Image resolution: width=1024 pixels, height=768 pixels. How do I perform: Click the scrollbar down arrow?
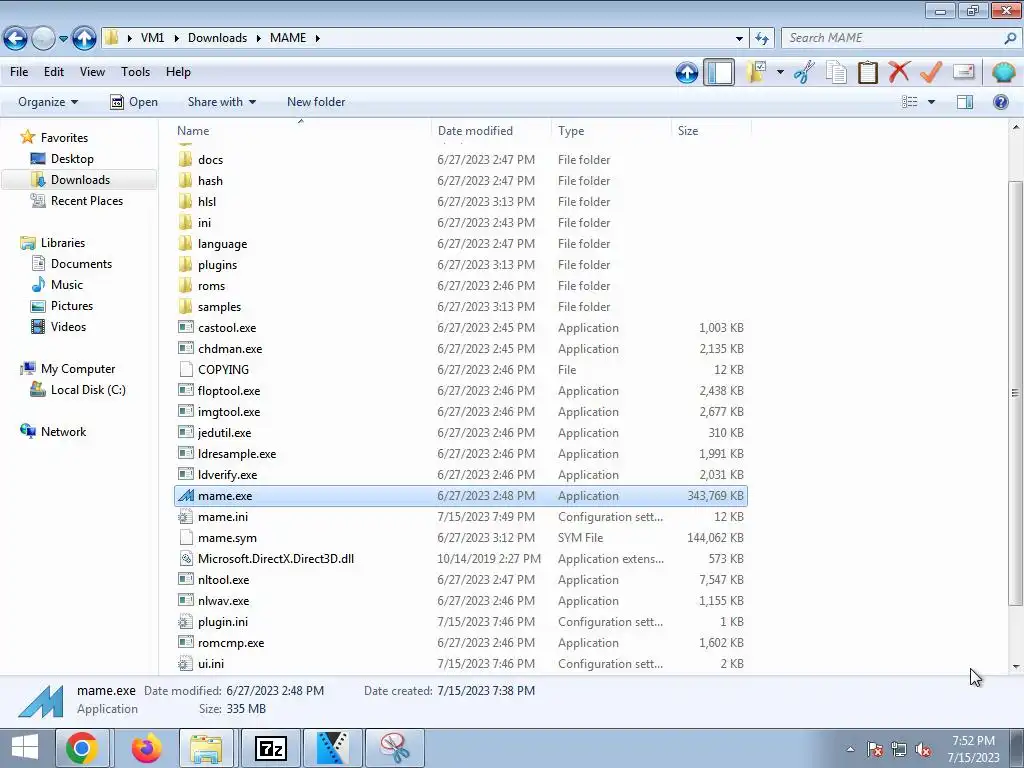[x=1016, y=667]
